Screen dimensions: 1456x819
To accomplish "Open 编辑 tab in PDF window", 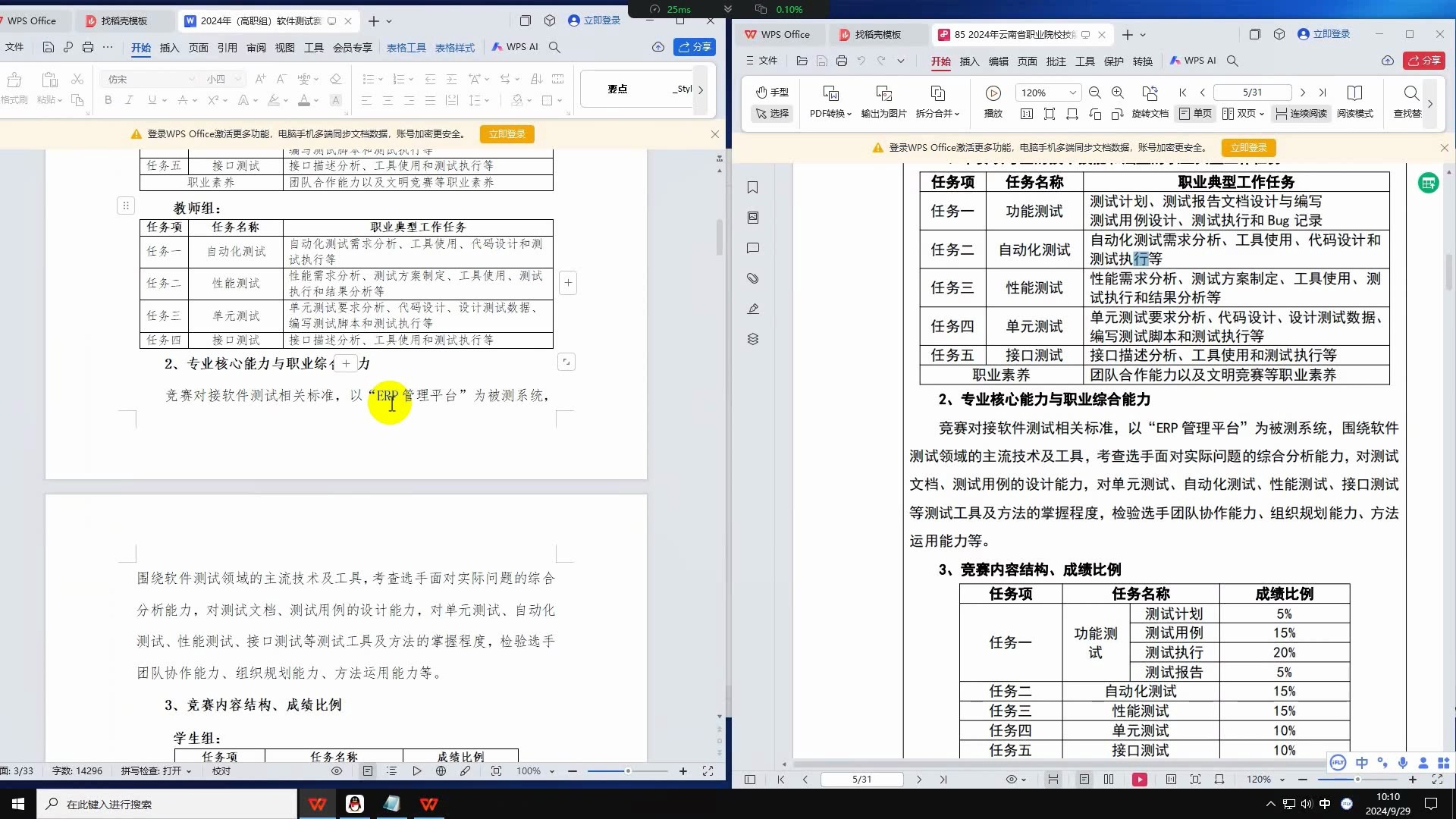I will 999,61.
